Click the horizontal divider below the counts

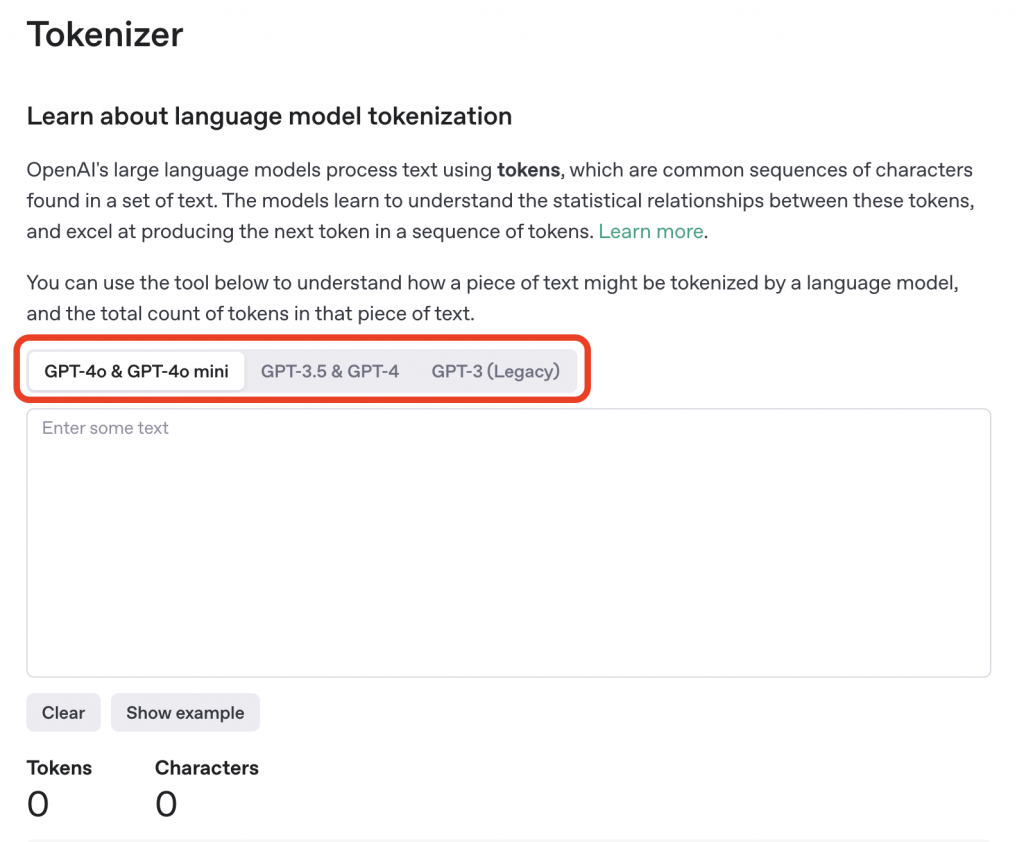click(x=506, y=840)
